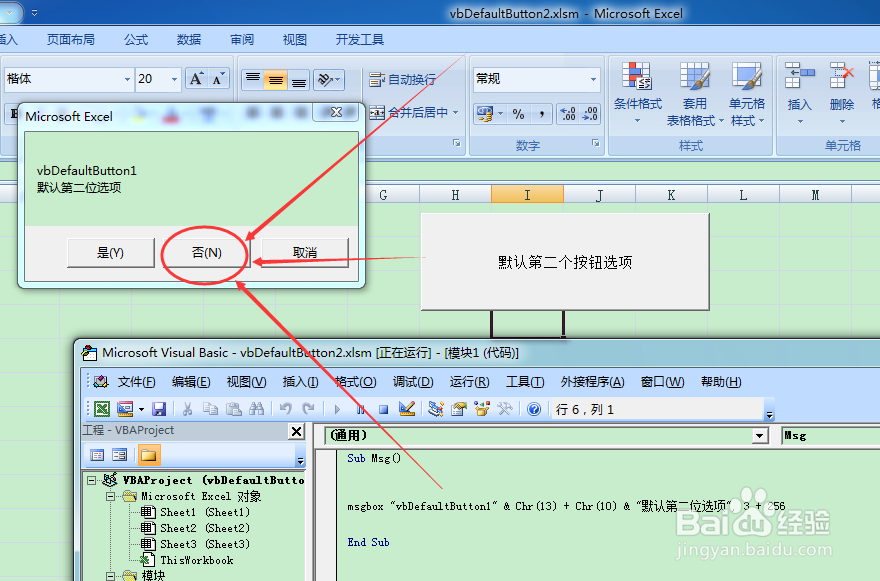Toggle the Middle Align button

(276, 79)
